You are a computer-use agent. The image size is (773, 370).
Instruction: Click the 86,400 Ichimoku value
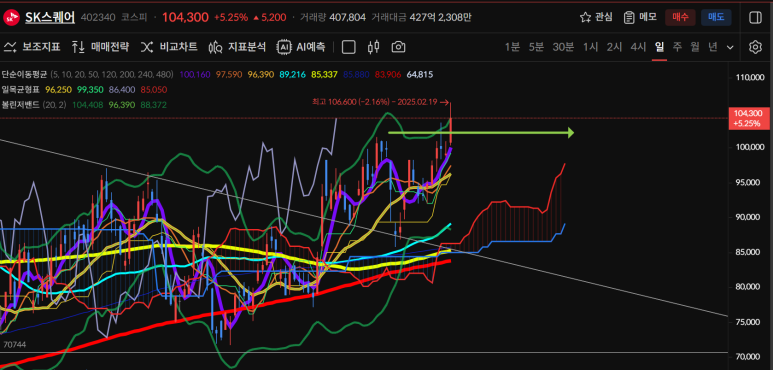[123, 90]
